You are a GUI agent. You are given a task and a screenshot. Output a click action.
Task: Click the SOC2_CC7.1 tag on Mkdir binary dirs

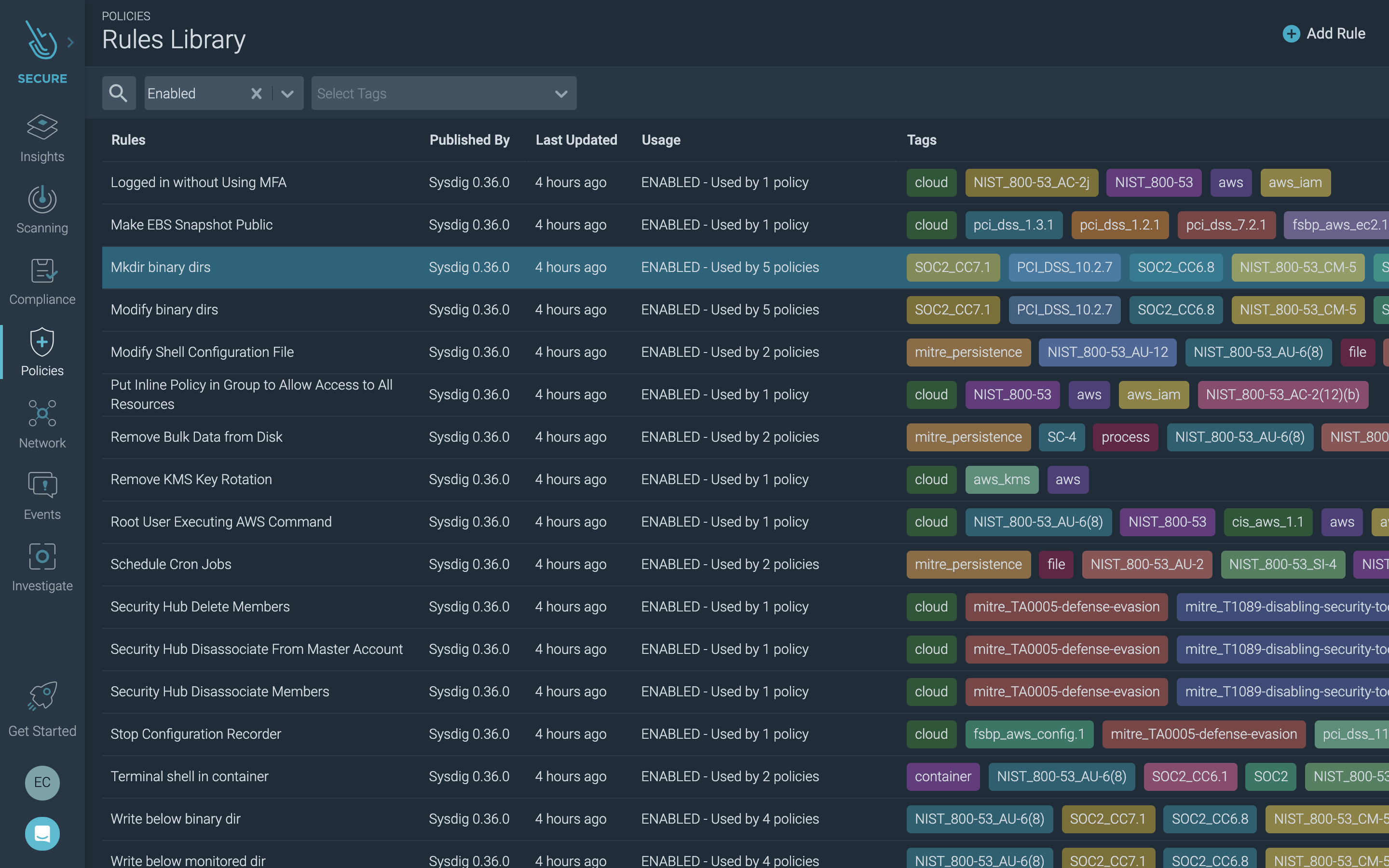[953, 267]
